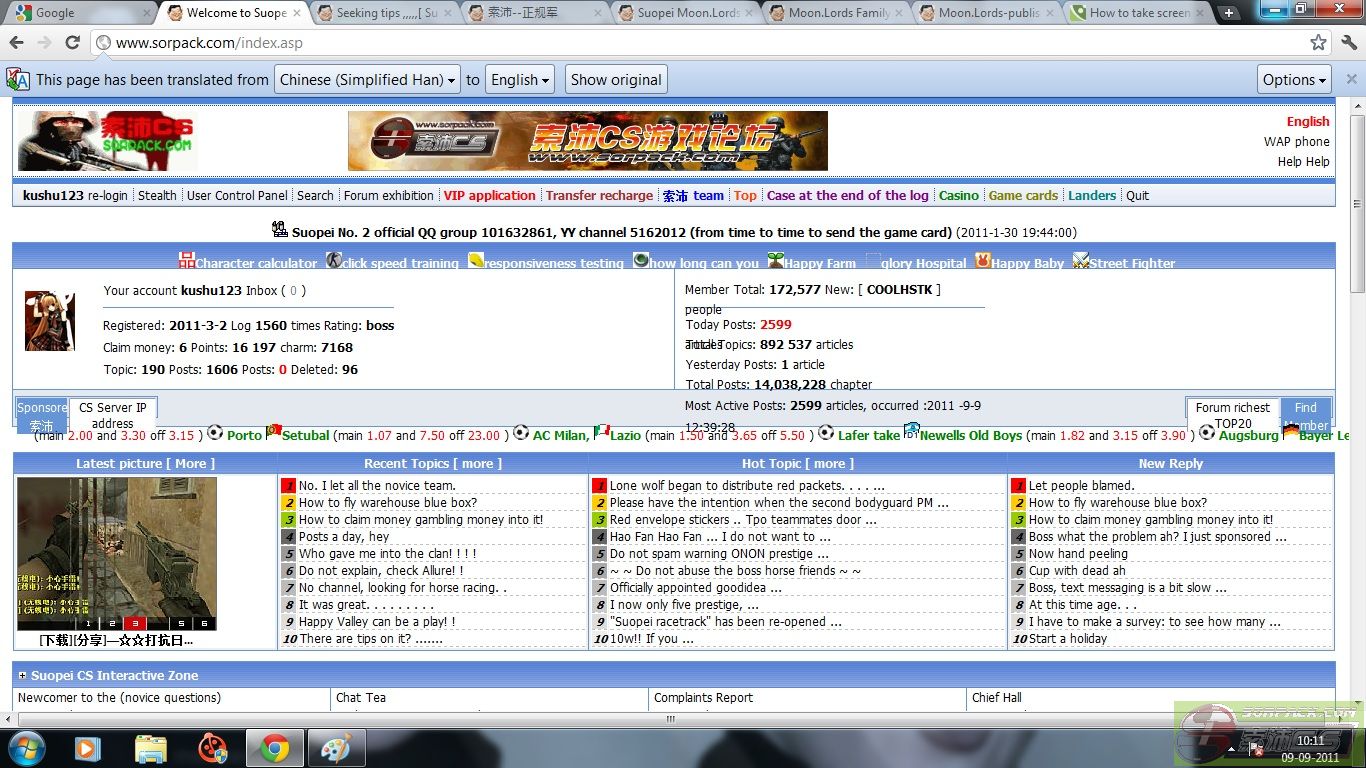Image resolution: width=1366 pixels, height=768 pixels.
Task: Click the user avatar picture
Action: [x=49, y=321]
